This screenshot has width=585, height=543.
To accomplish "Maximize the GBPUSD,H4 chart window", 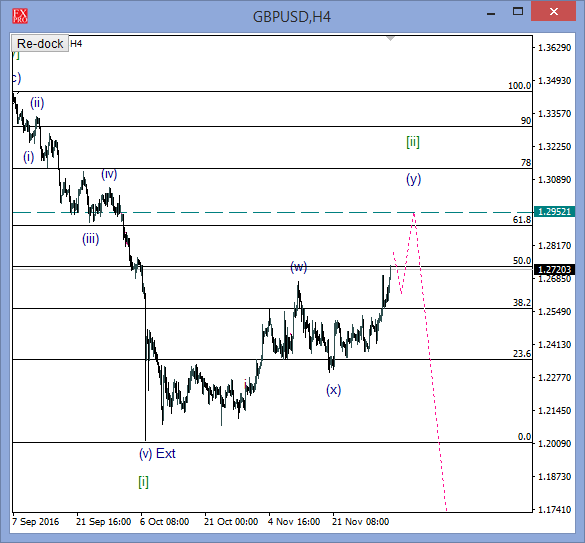I will [518, 12].
